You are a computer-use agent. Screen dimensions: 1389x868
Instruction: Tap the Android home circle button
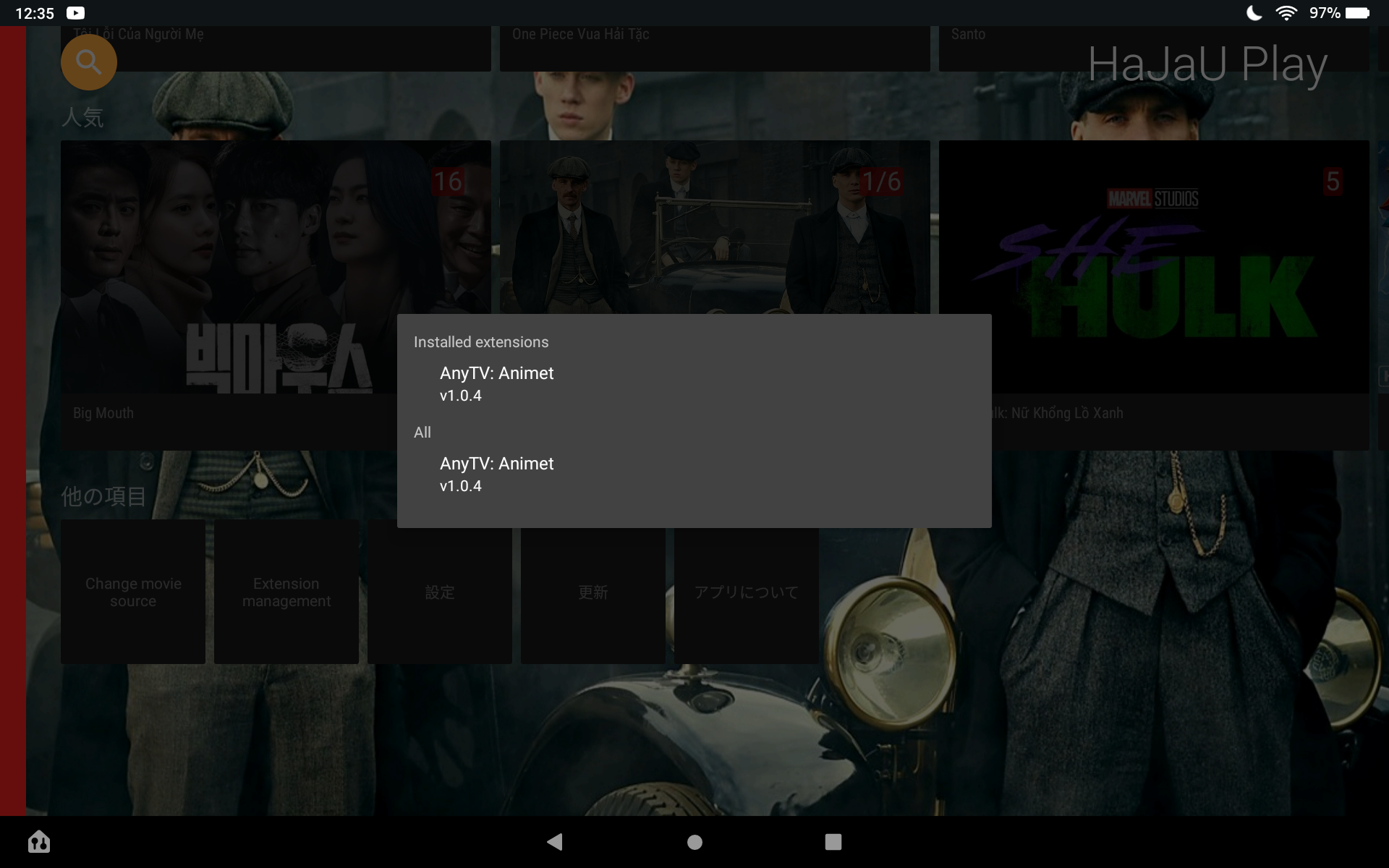point(694,842)
